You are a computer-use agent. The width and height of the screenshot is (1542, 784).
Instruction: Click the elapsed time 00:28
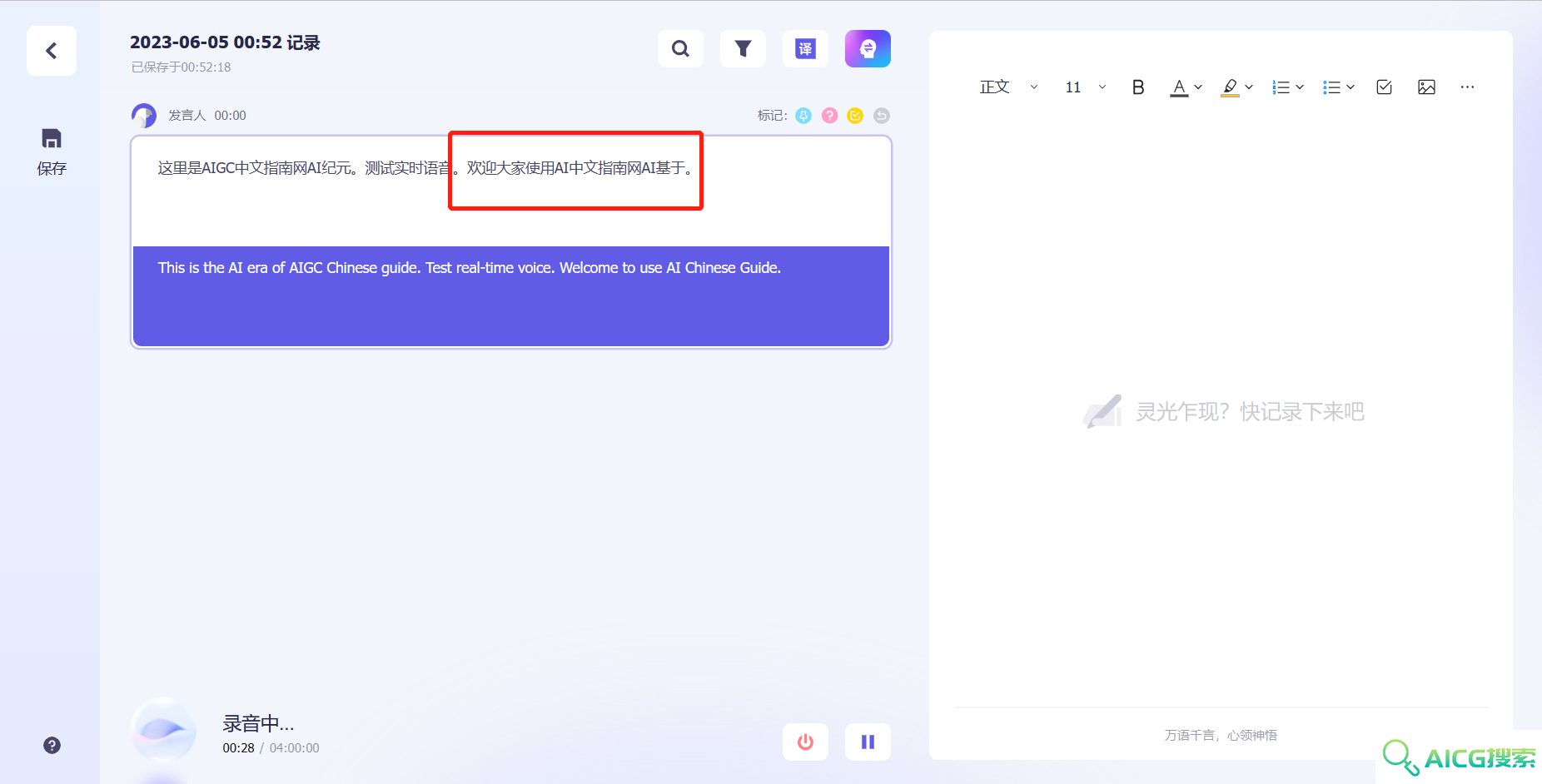pos(238,748)
